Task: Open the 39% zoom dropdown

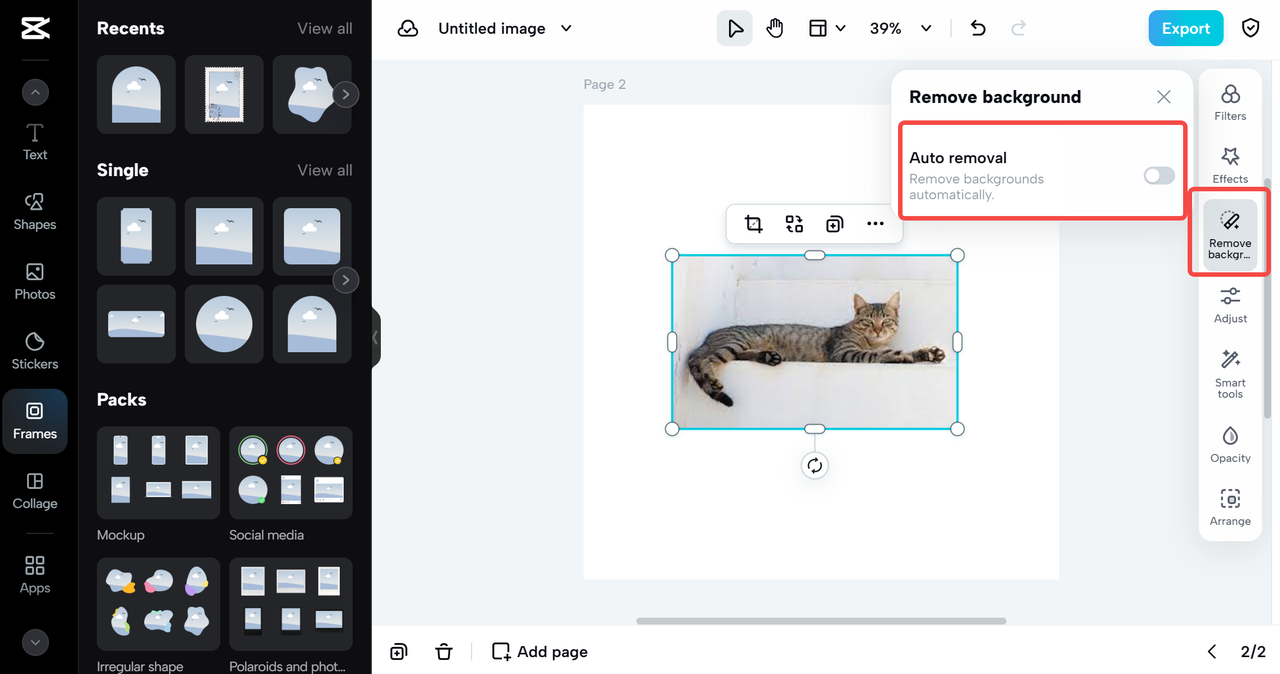Action: coord(901,29)
